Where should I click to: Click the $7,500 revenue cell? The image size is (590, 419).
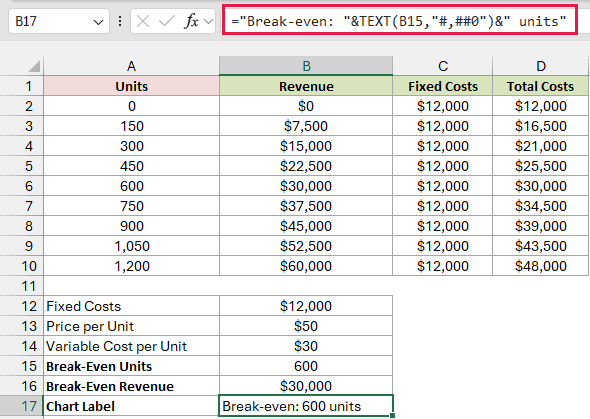pyautogui.click(x=306, y=126)
